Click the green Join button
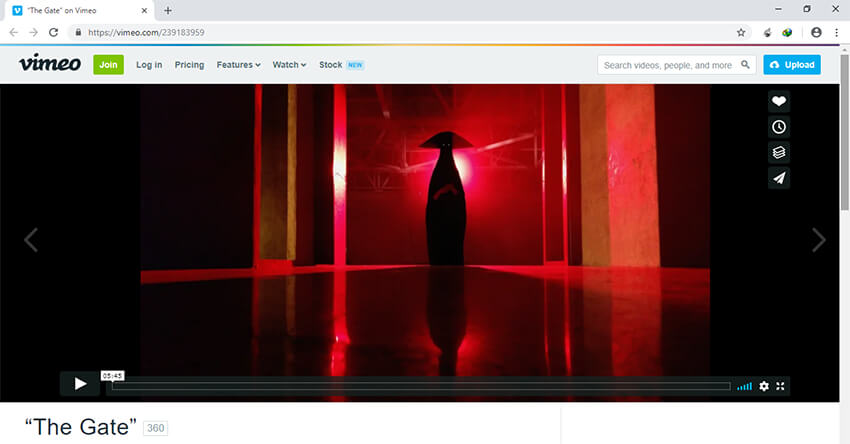This screenshot has height=444, width=850. pos(108,65)
